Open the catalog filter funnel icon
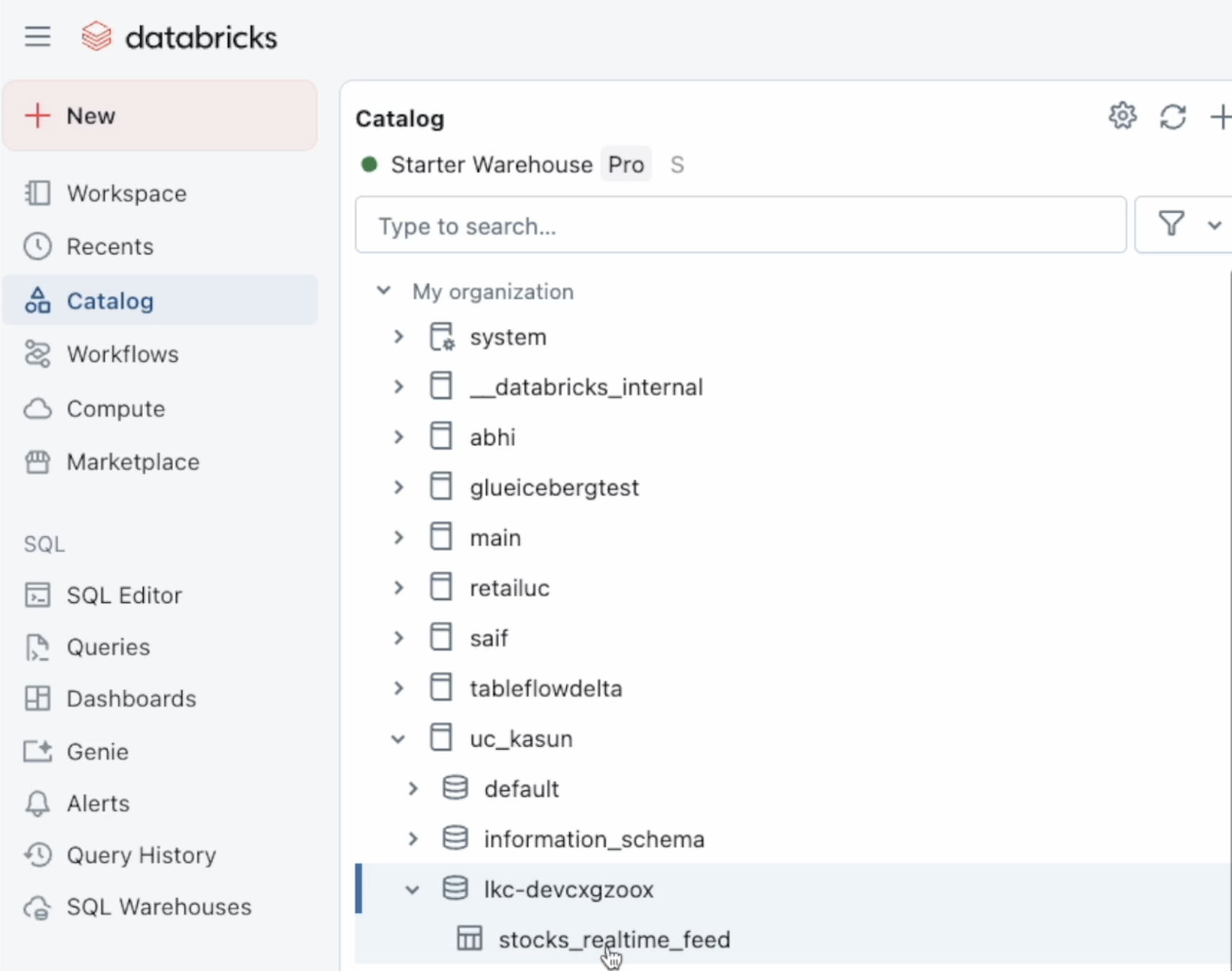This screenshot has height=971, width=1232. click(x=1171, y=224)
